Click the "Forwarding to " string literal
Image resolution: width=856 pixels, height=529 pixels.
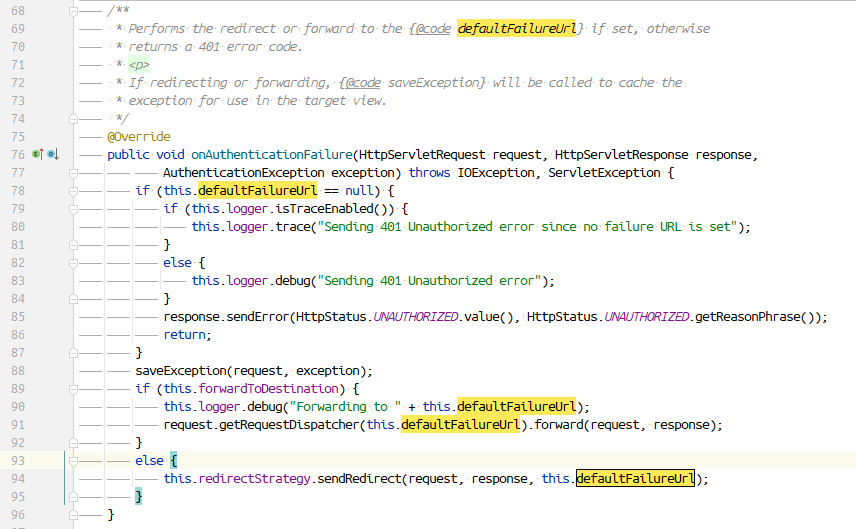pos(346,407)
